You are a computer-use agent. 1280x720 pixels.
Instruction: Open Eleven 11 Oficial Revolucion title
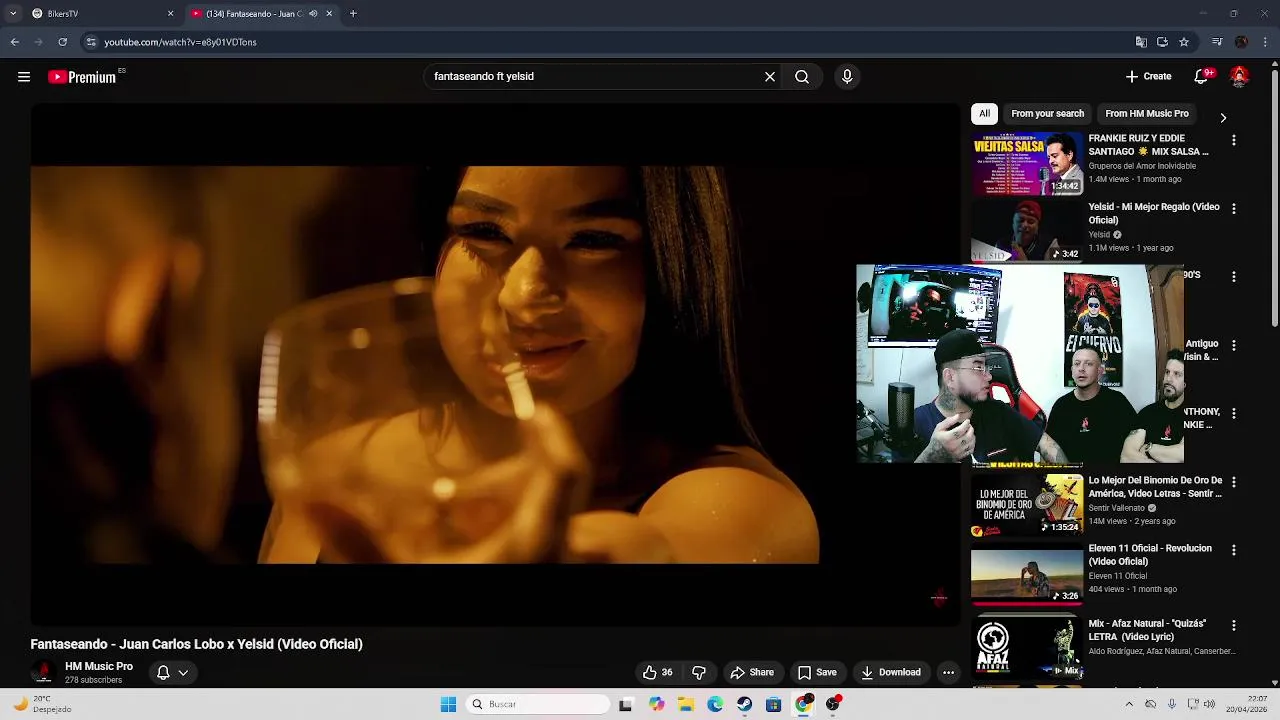point(1150,555)
